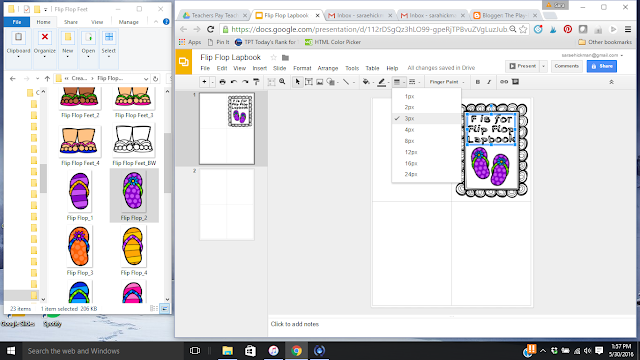Open the Shape tool in the toolbar
This screenshot has width=640, height=360.
331,82
